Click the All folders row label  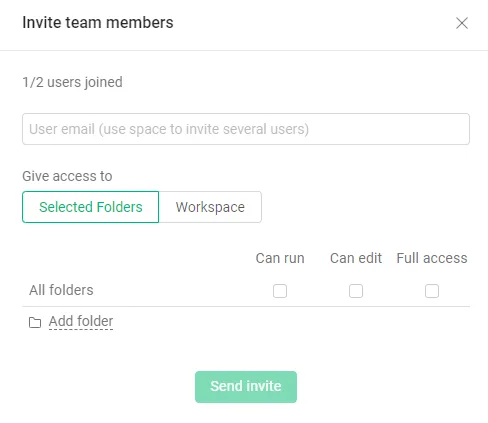click(61, 290)
